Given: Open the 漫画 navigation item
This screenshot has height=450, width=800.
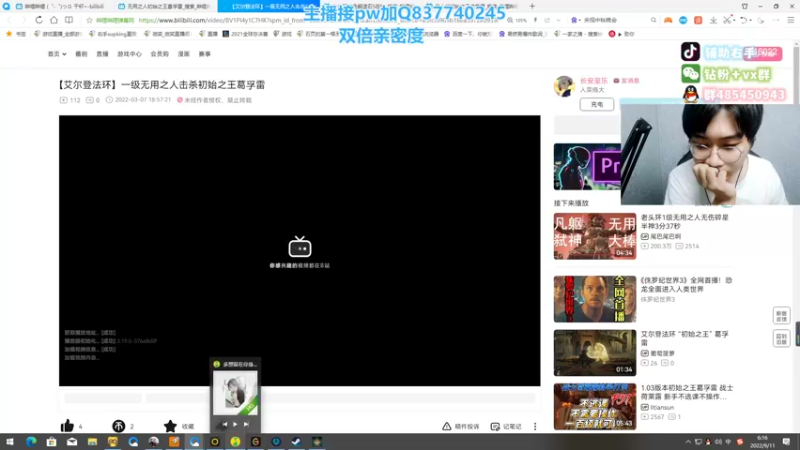Looking at the screenshot, I should tap(184, 54).
